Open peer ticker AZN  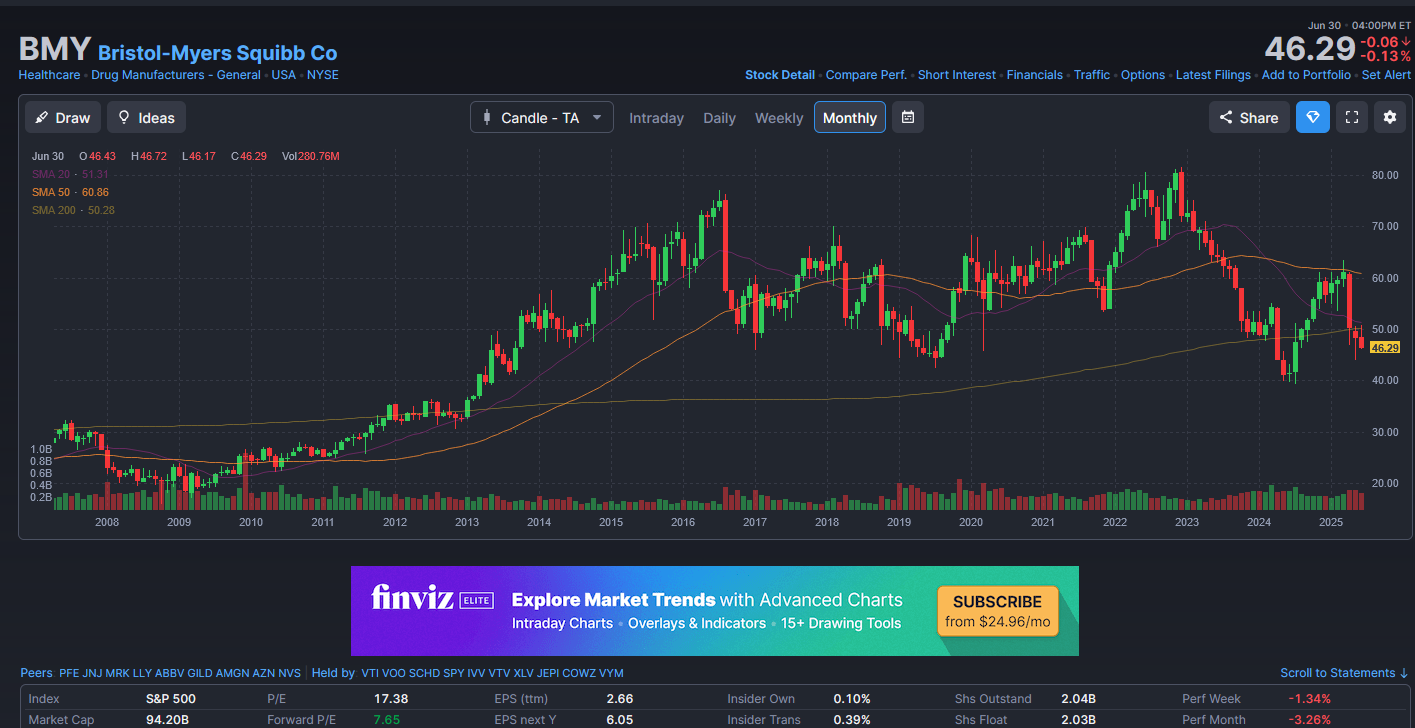264,673
